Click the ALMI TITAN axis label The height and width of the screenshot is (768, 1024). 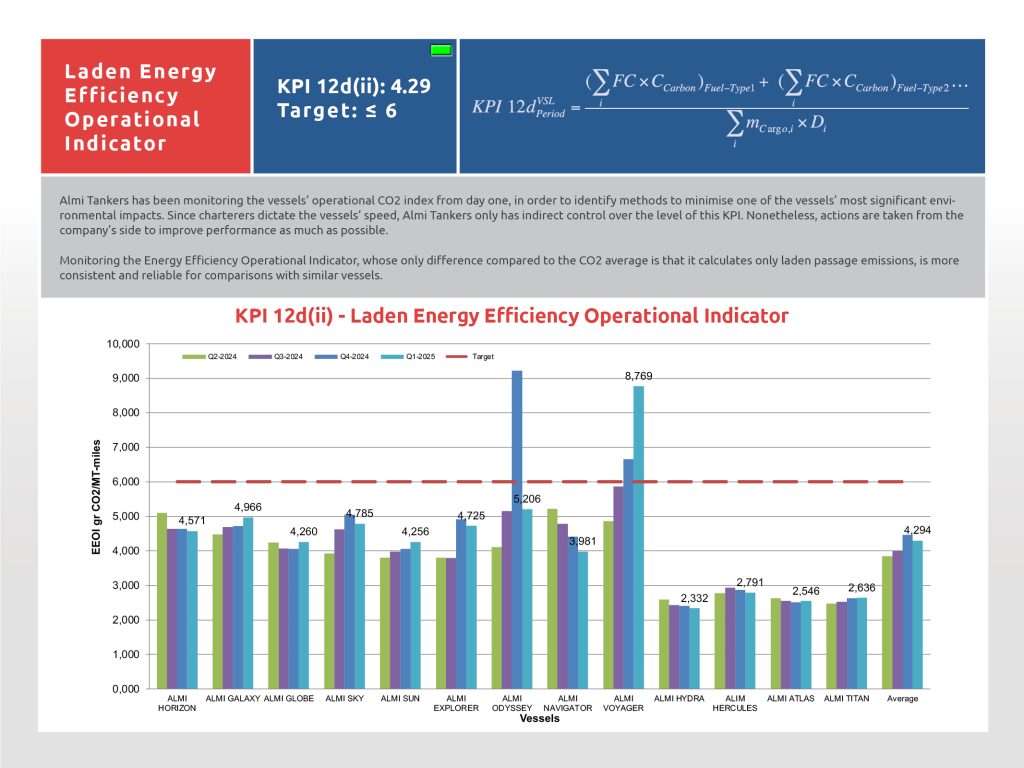tap(846, 699)
